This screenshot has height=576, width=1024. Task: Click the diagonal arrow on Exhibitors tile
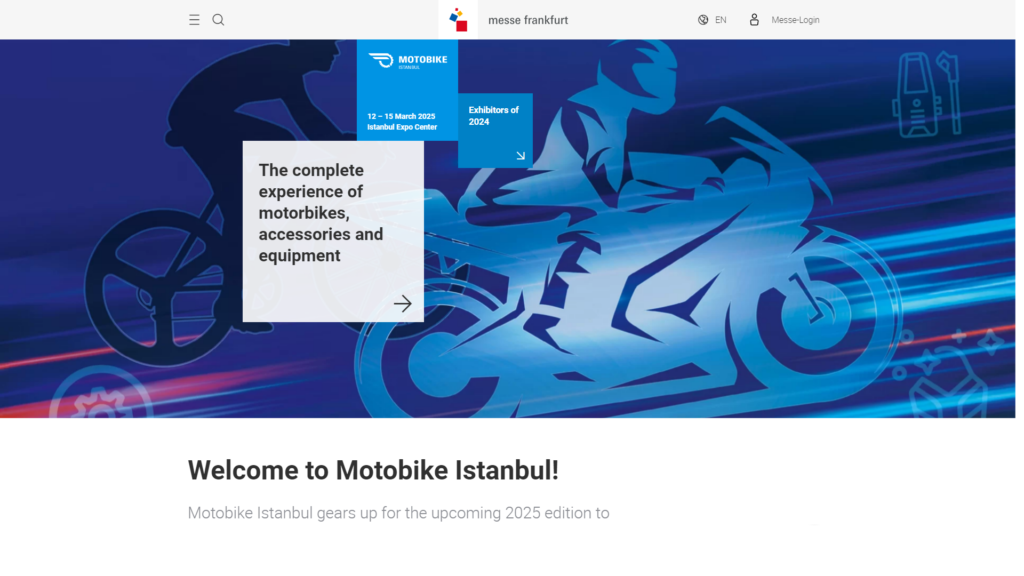520,155
